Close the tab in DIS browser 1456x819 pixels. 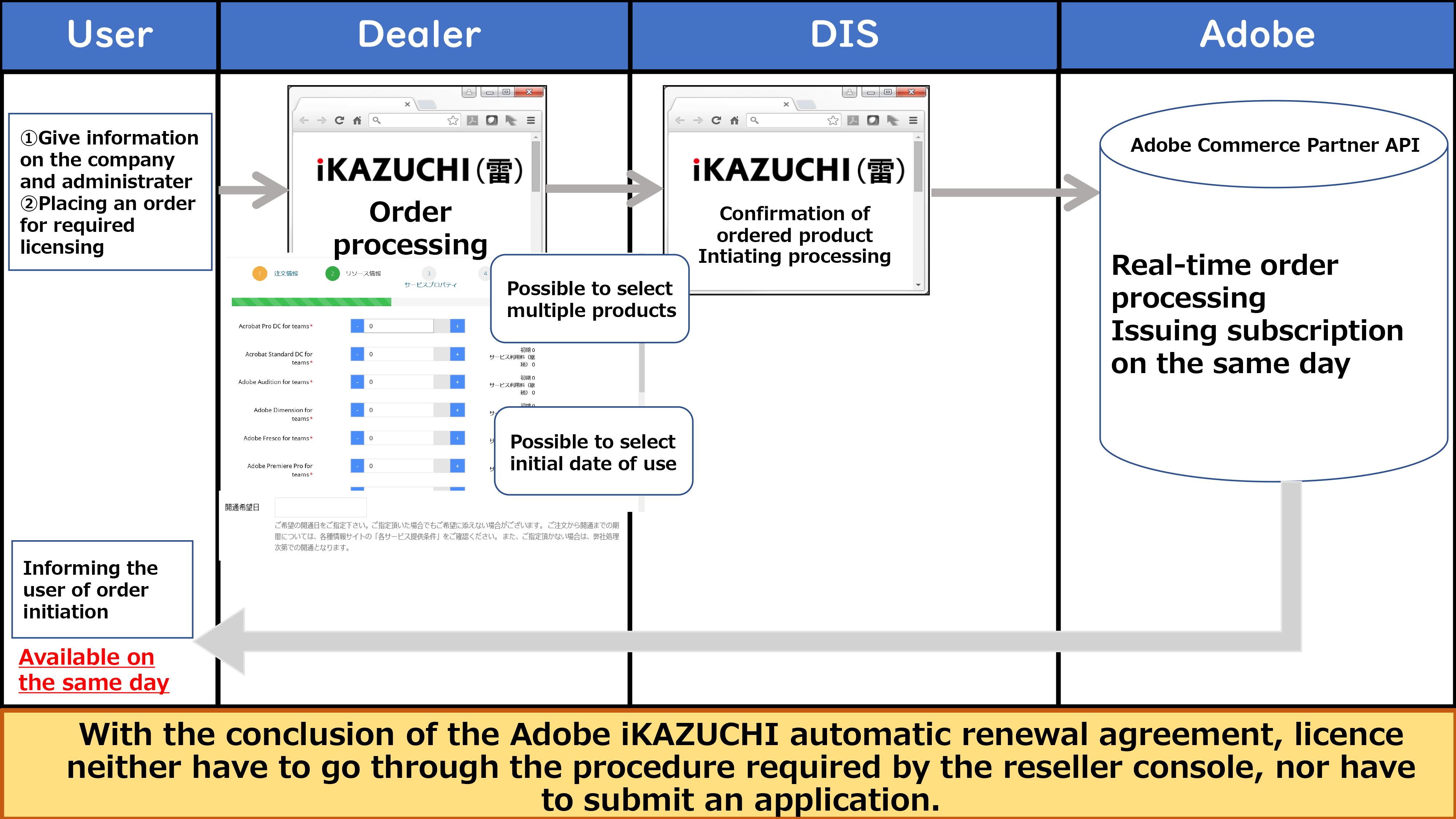(786, 104)
